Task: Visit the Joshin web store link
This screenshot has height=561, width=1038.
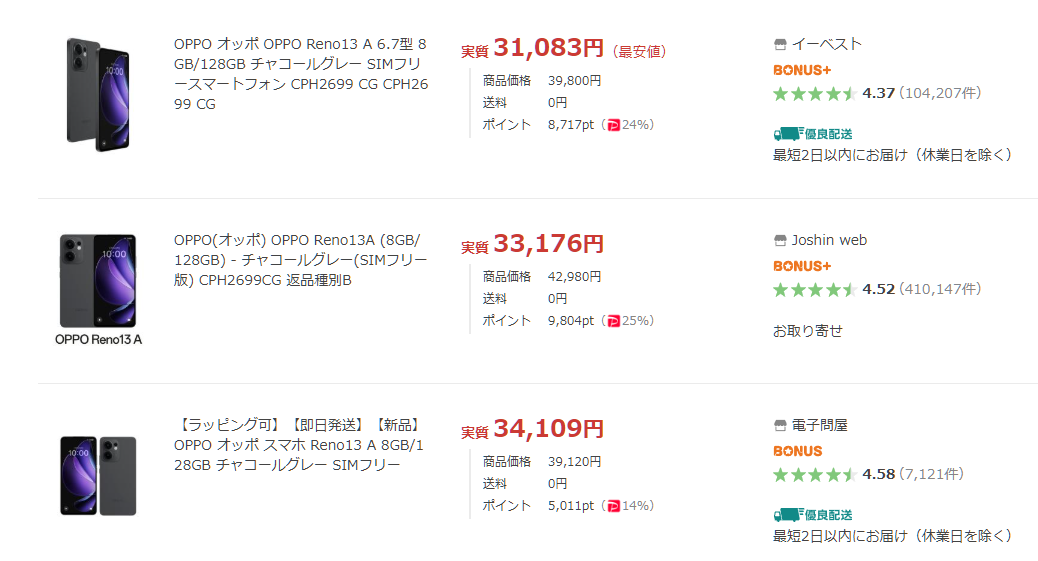Action: (829, 240)
